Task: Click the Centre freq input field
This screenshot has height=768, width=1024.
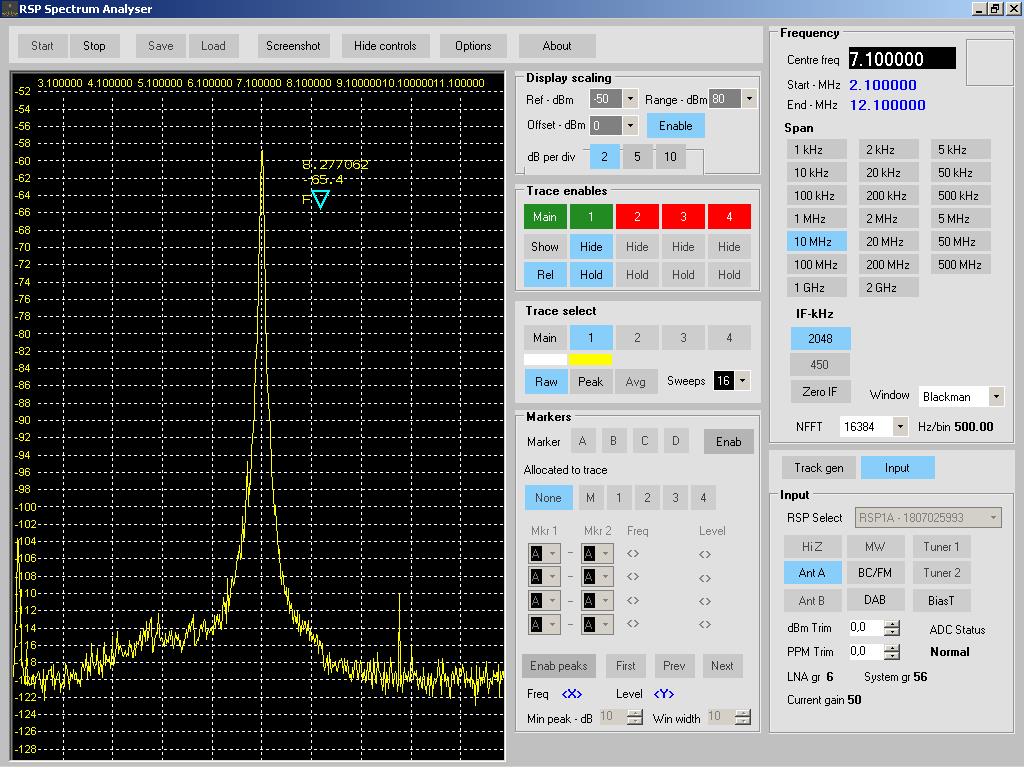Action: click(902, 59)
